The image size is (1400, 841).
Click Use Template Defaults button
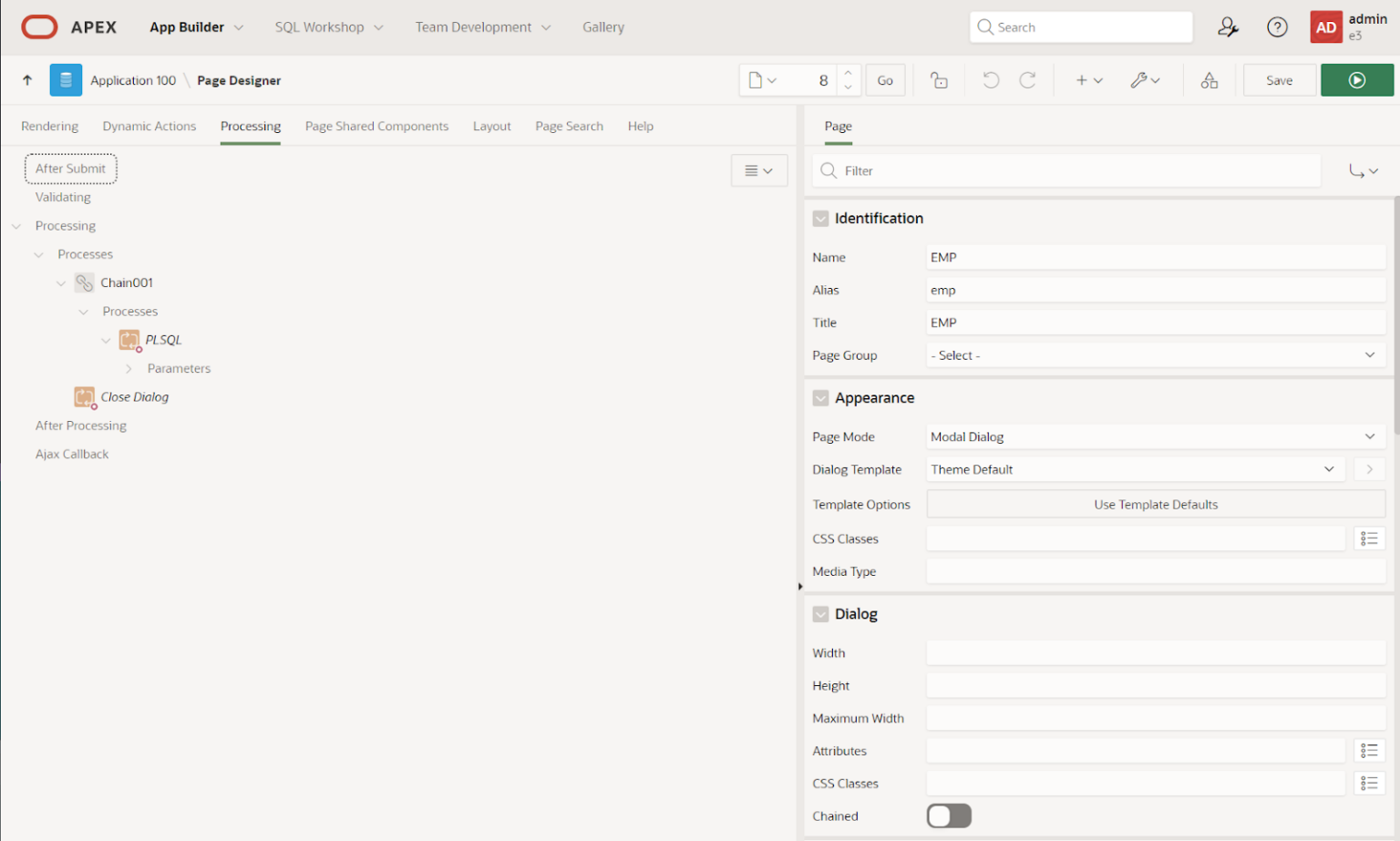1155,504
